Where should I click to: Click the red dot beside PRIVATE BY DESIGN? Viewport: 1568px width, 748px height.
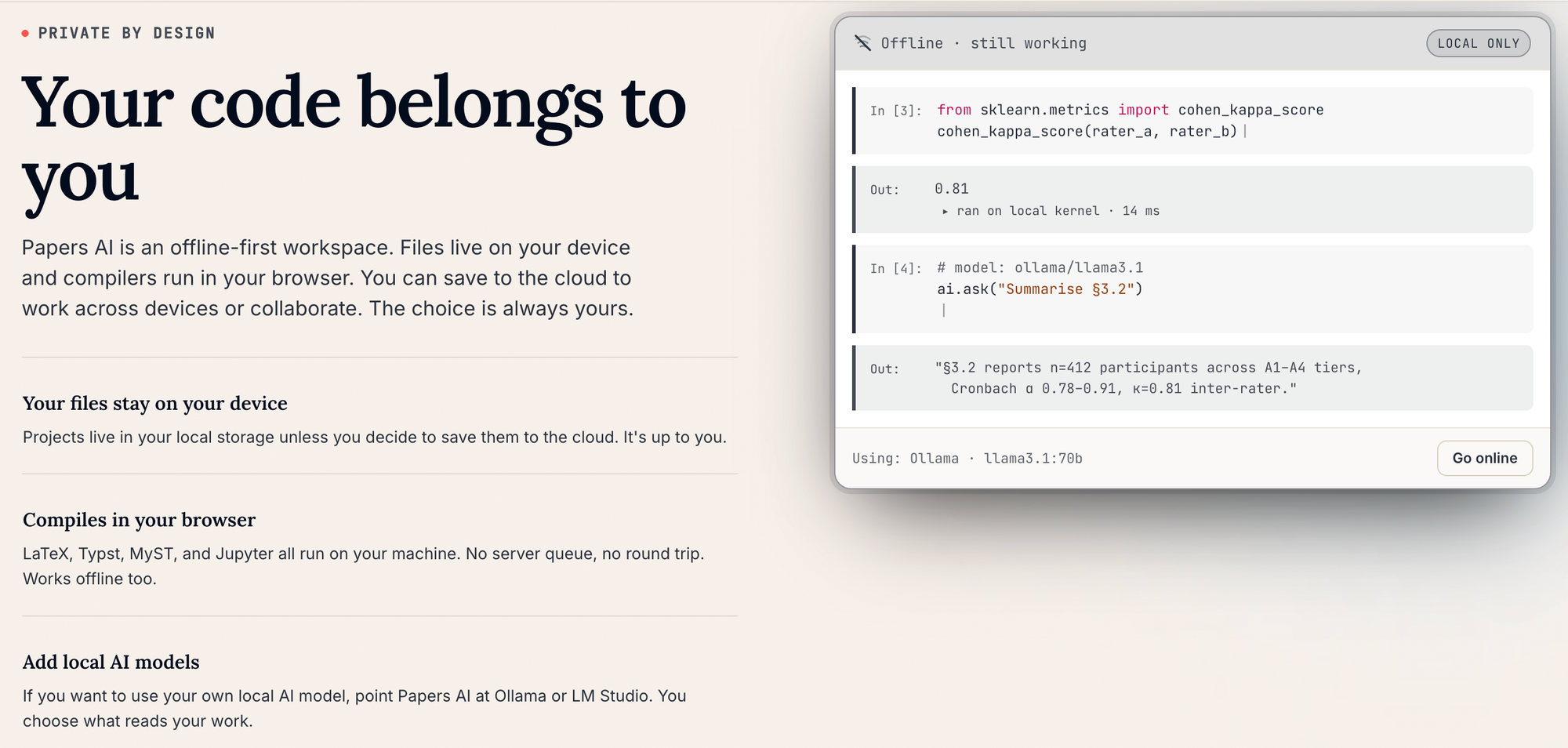25,33
